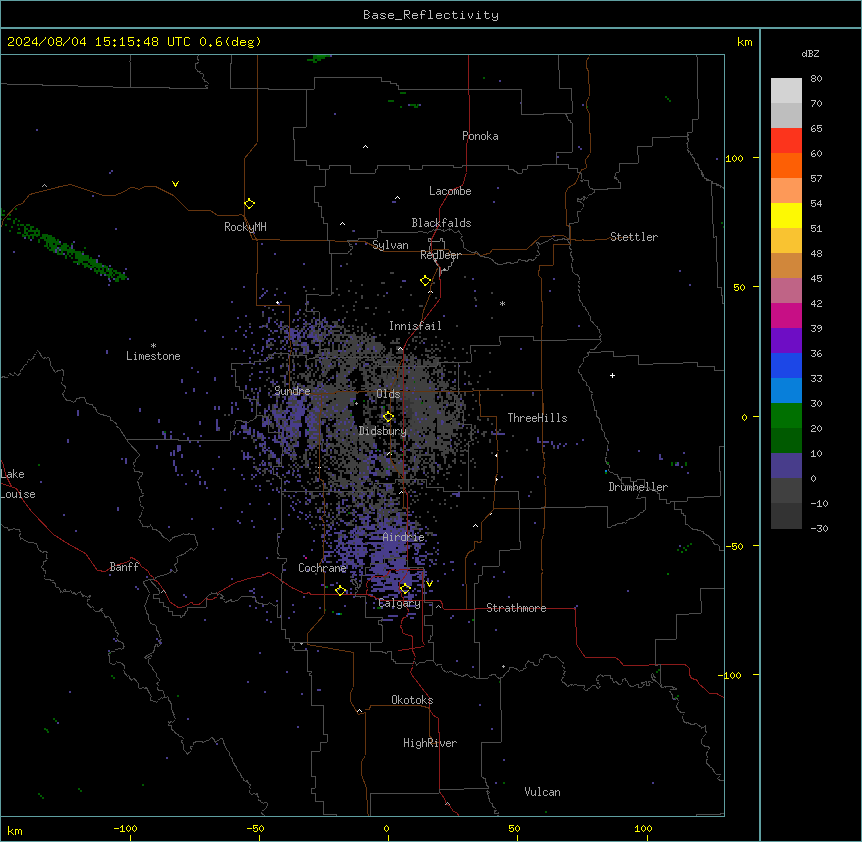Click the yellow diamond marker above RockyMH
The image size is (862, 842).
tap(249, 204)
